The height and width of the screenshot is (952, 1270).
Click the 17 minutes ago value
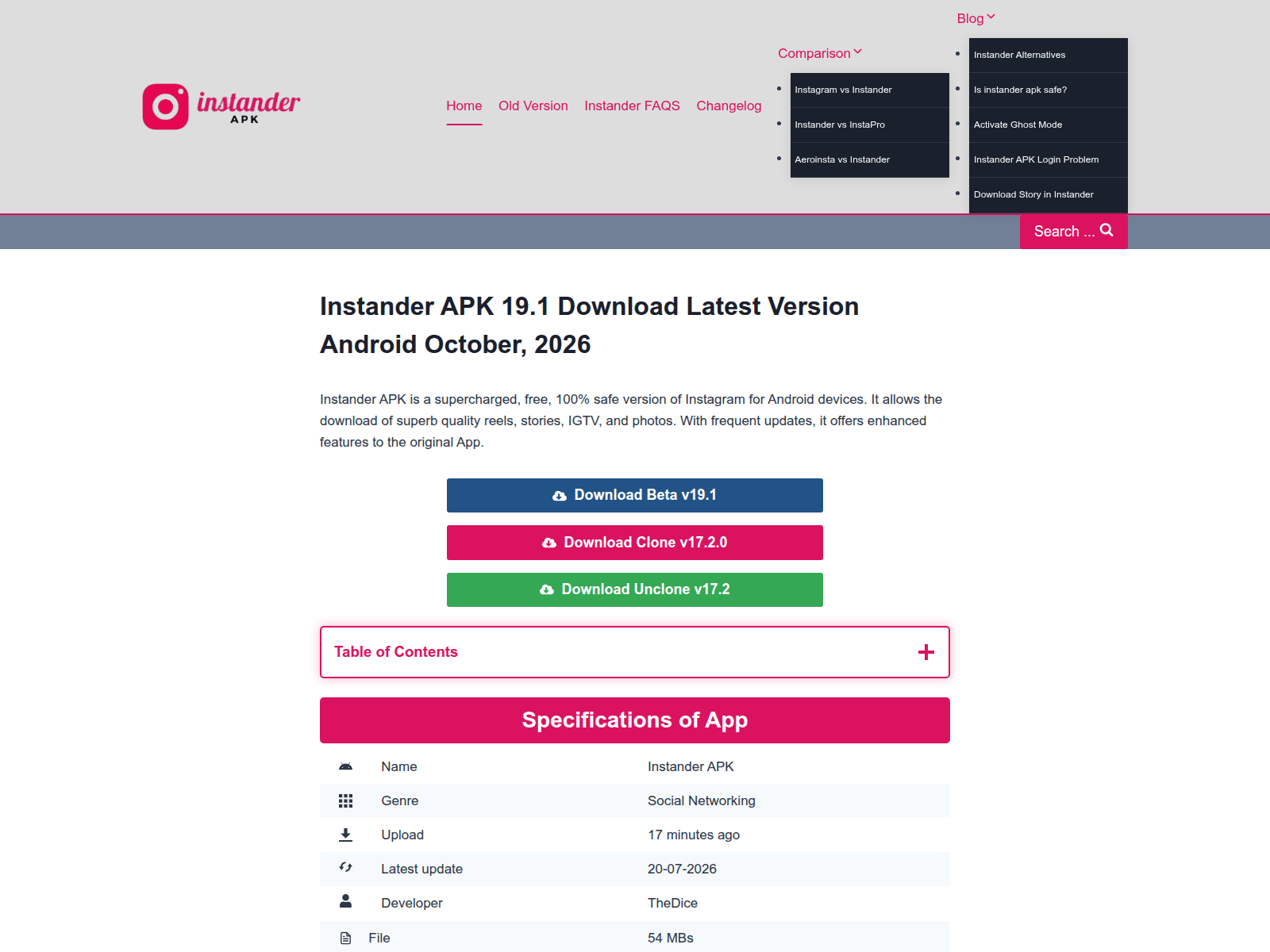[694, 835]
